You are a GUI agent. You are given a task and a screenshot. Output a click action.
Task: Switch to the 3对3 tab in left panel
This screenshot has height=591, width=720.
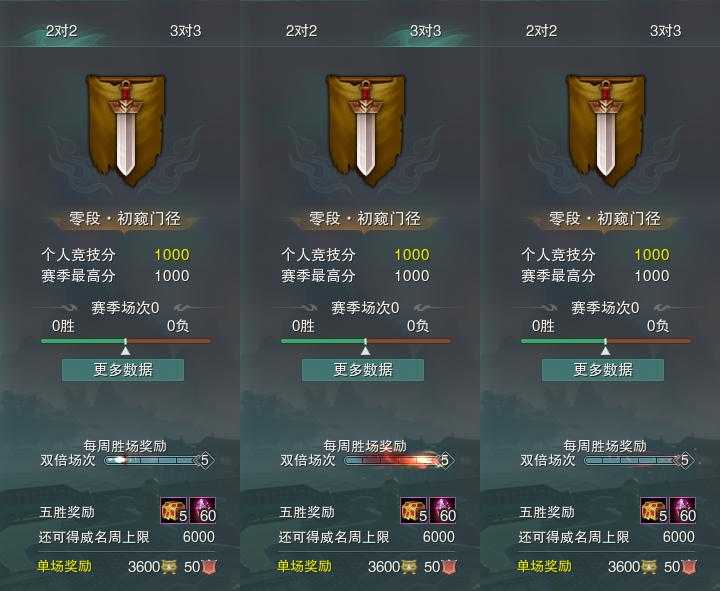[x=186, y=31]
